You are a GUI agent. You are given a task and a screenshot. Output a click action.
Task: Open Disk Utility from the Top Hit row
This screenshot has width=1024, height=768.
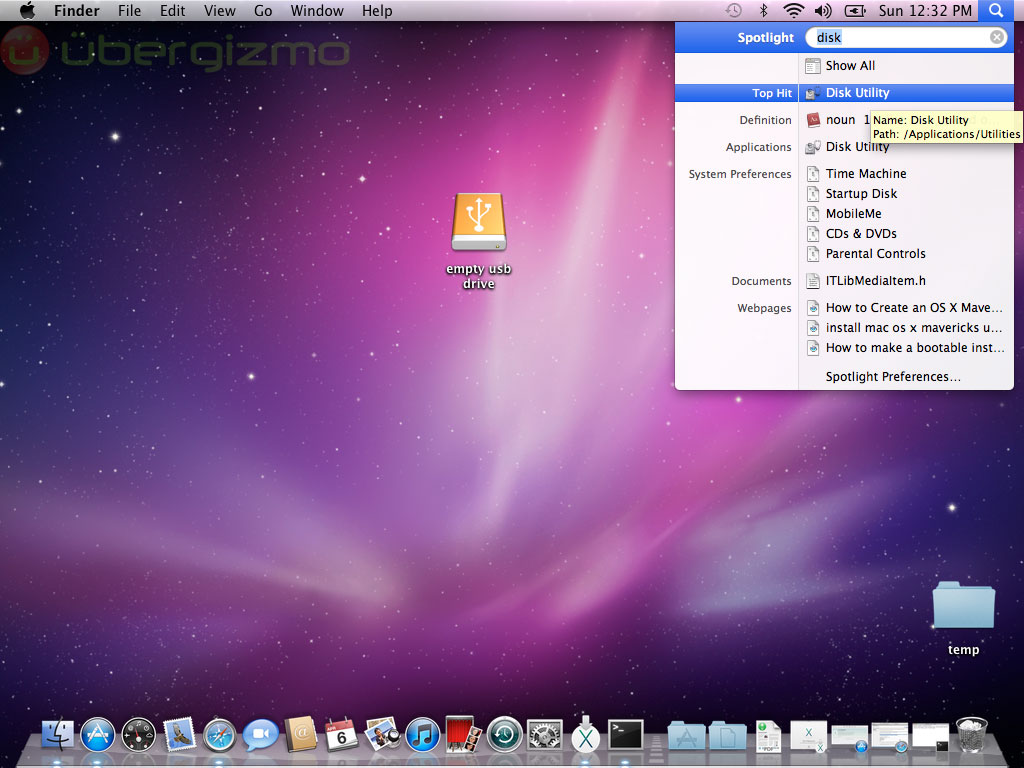click(x=857, y=93)
